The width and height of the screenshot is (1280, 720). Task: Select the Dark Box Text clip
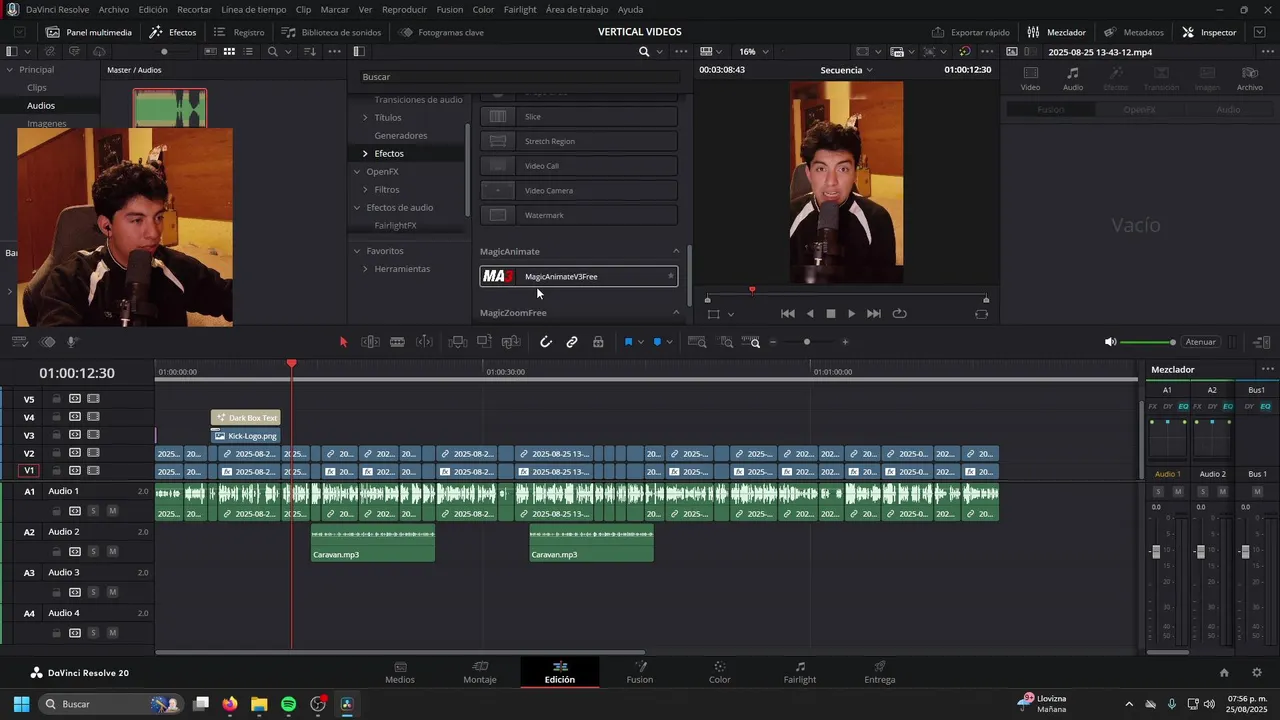click(x=246, y=418)
